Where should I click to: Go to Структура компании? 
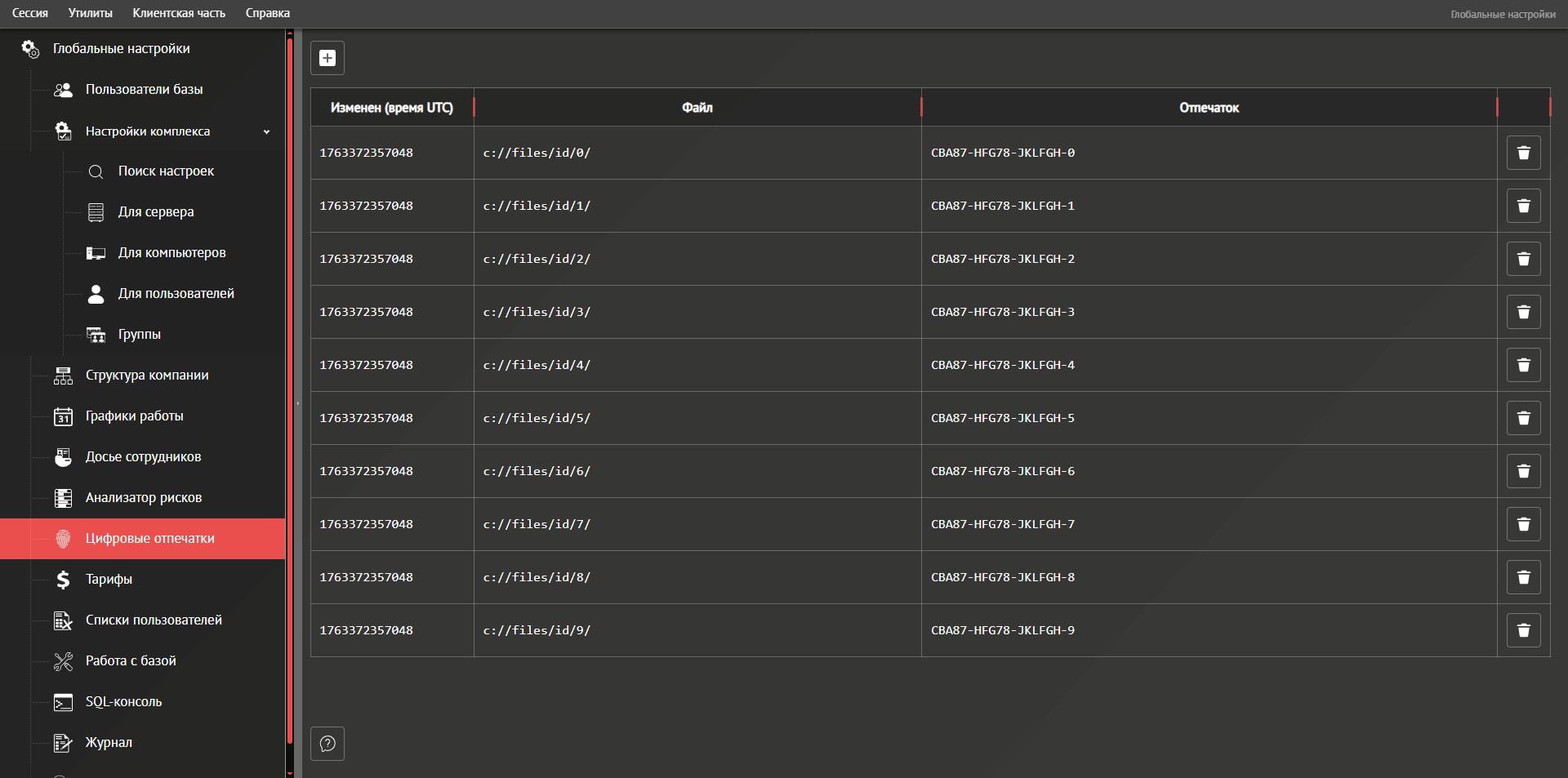147,376
